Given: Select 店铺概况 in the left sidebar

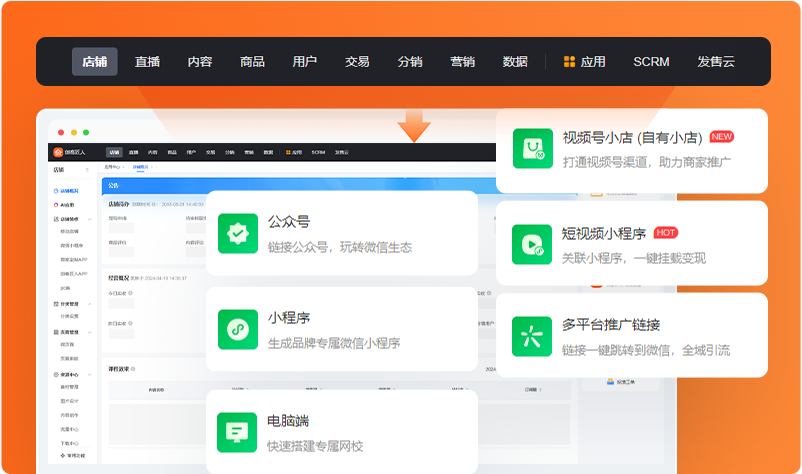Looking at the screenshot, I should point(70,190).
